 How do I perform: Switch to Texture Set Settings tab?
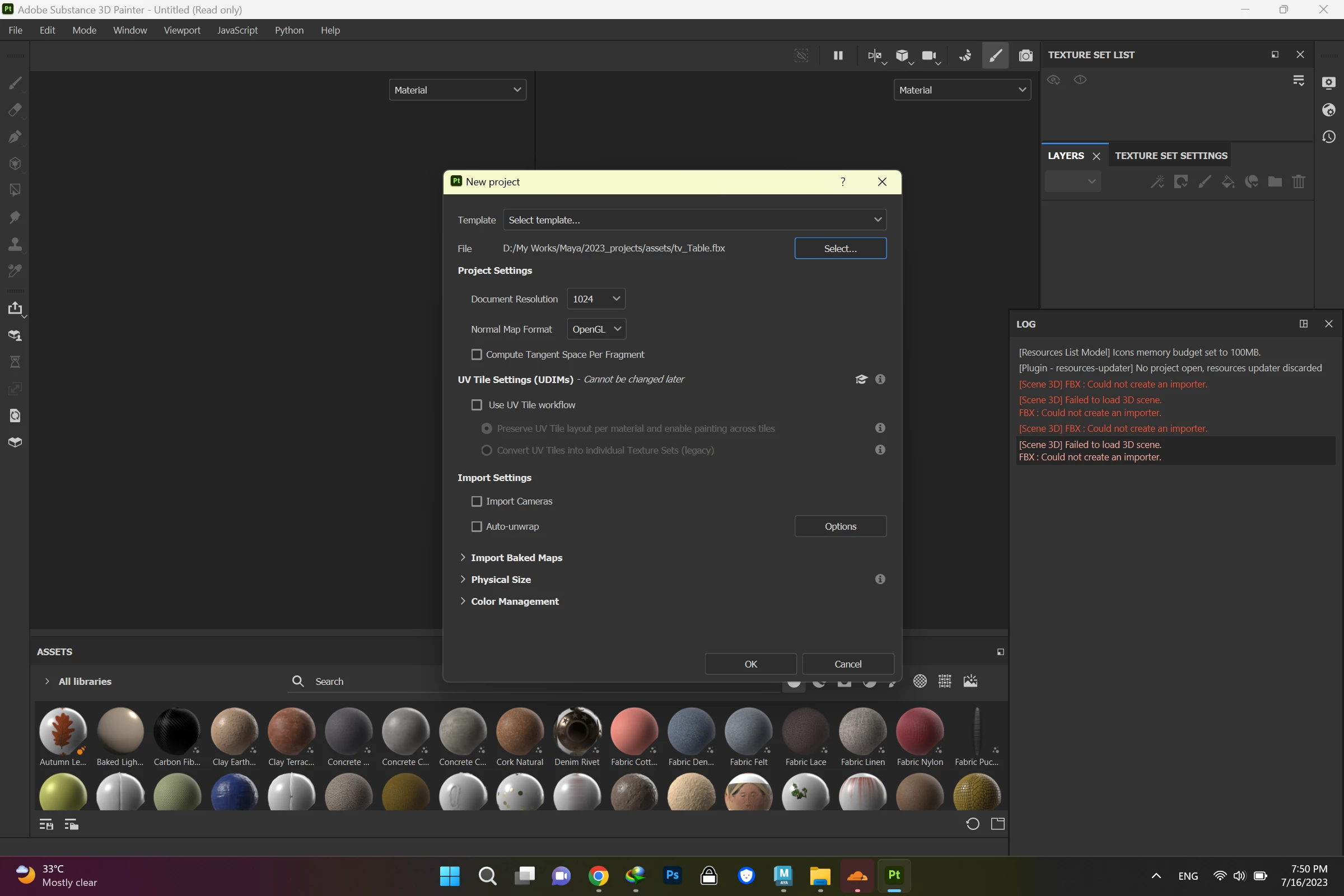pos(1171,156)
